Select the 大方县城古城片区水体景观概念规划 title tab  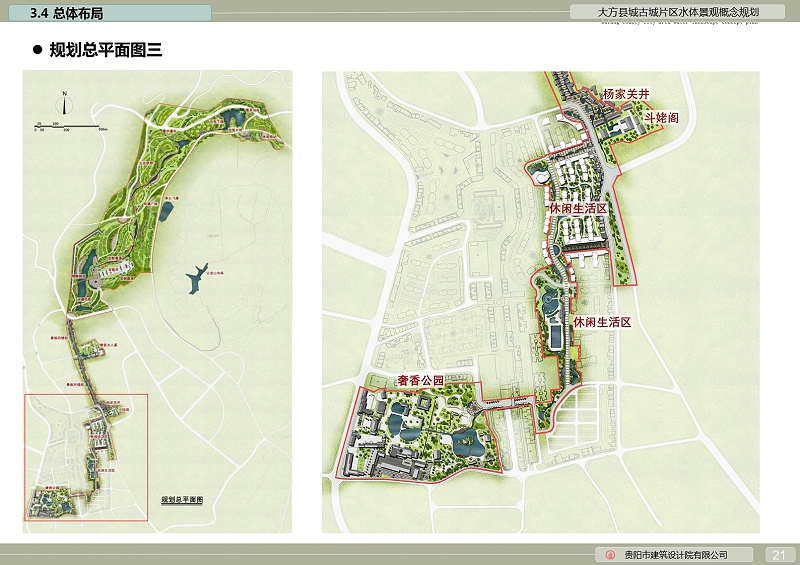[678, 13]
